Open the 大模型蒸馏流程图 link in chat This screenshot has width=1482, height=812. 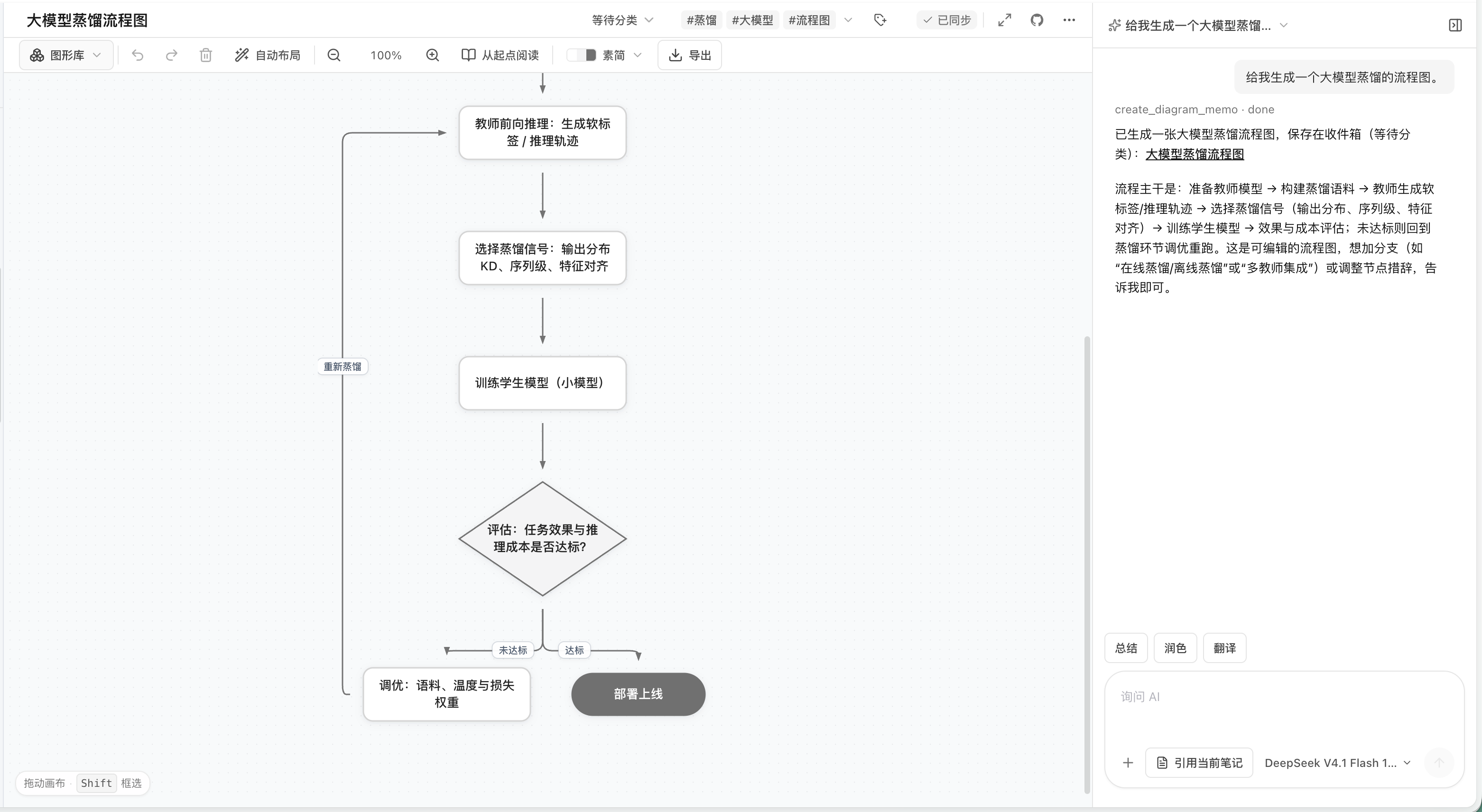tap(1195, 154)
